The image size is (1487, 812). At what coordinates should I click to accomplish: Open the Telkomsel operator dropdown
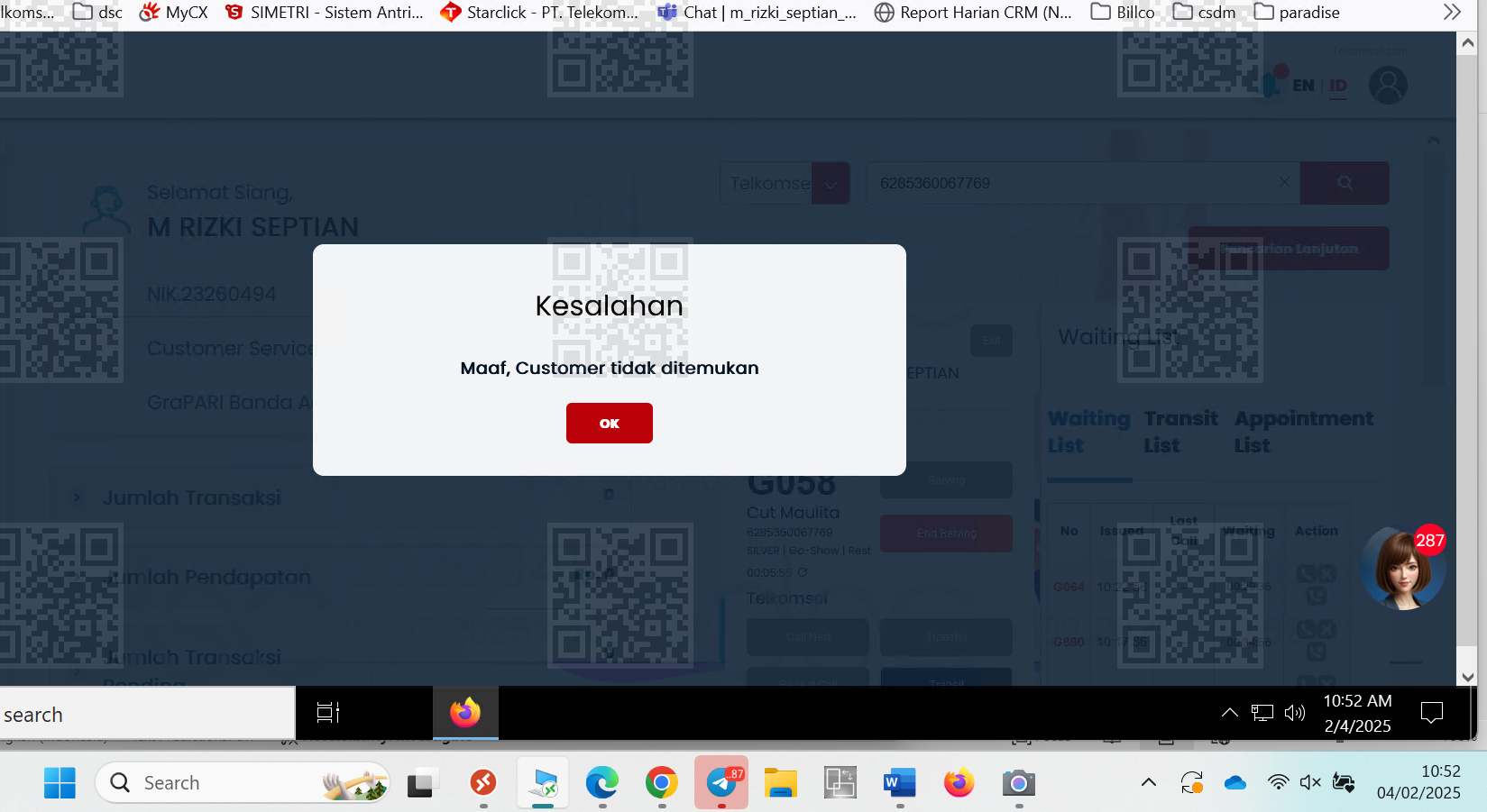coord(785,183)
